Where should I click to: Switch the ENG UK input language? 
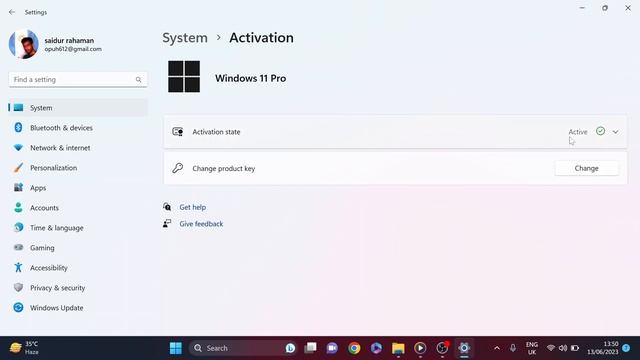(531, 348)
